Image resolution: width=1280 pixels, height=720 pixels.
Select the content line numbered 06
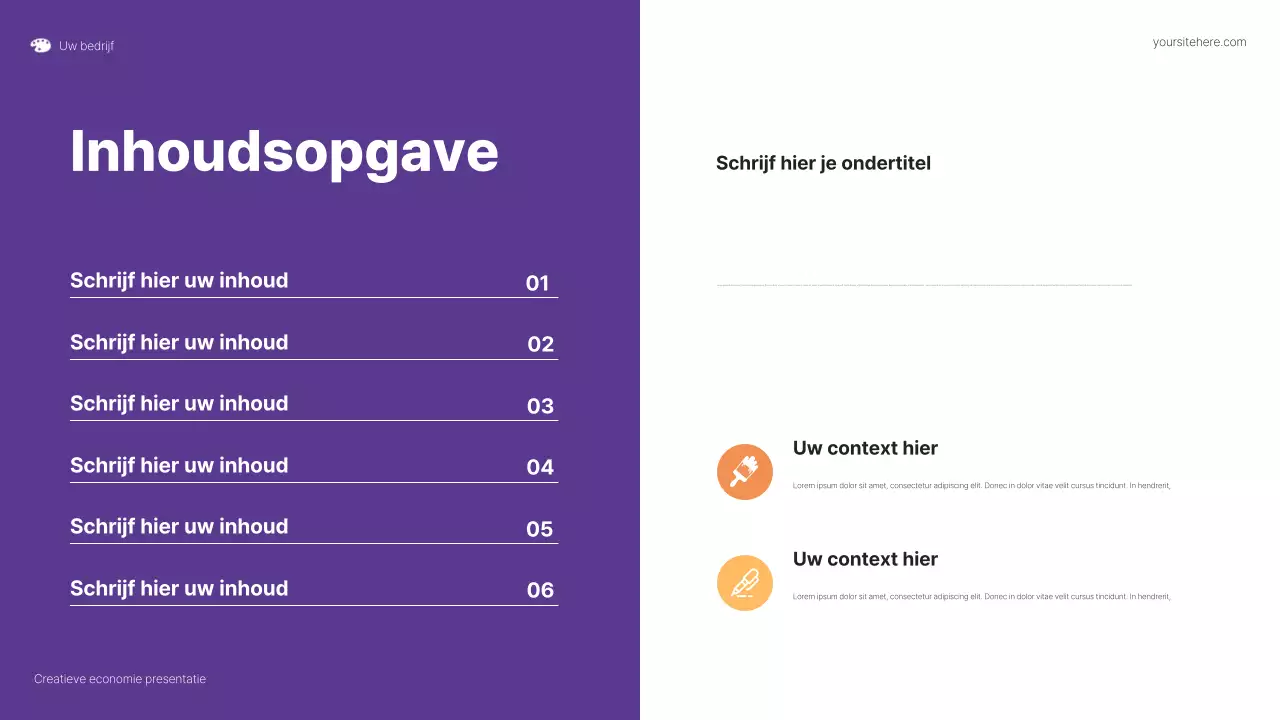coord(179,589)
